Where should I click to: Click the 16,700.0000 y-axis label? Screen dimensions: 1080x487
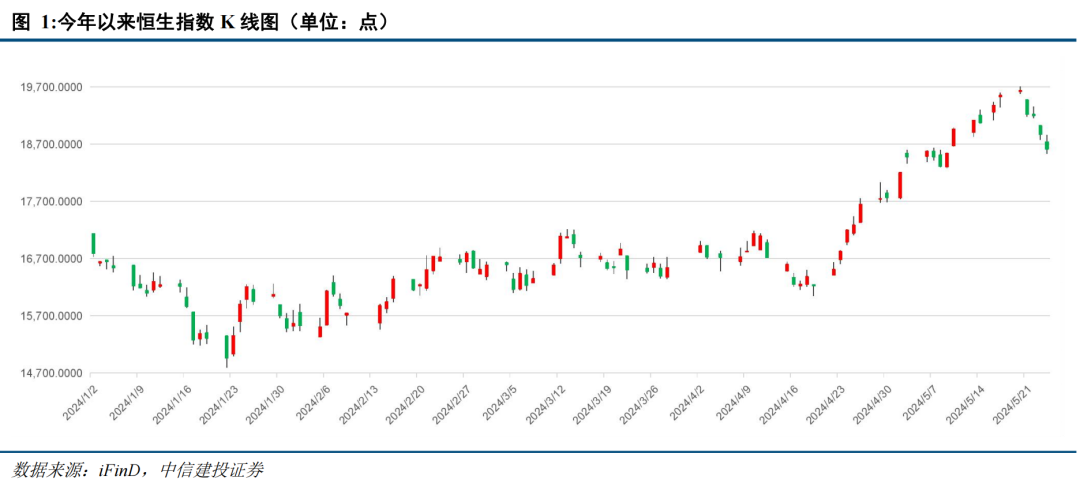coord(52,259)
